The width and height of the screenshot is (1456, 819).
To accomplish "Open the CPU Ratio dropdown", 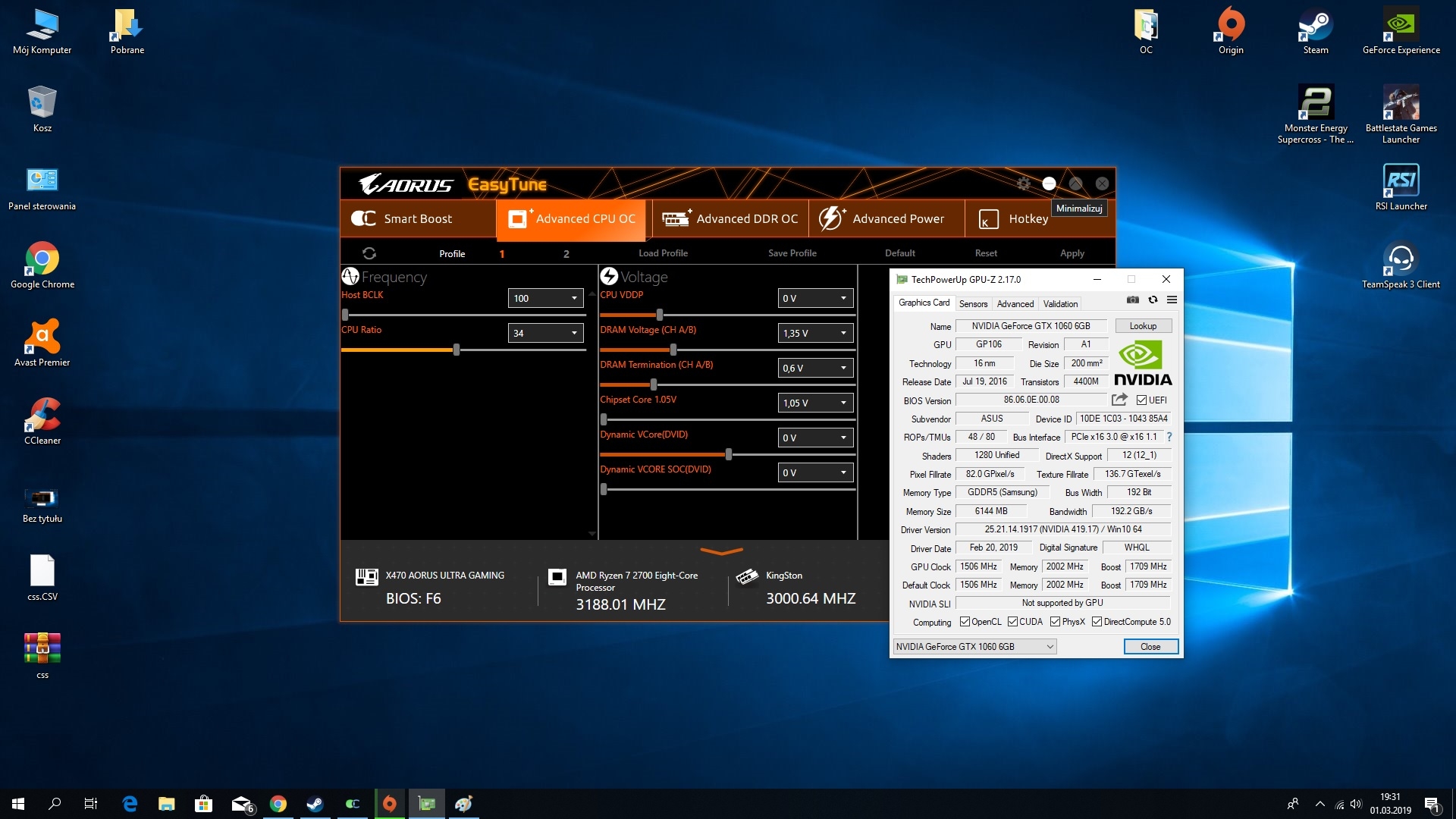I will pyautogui.click(x=545, y=333).
